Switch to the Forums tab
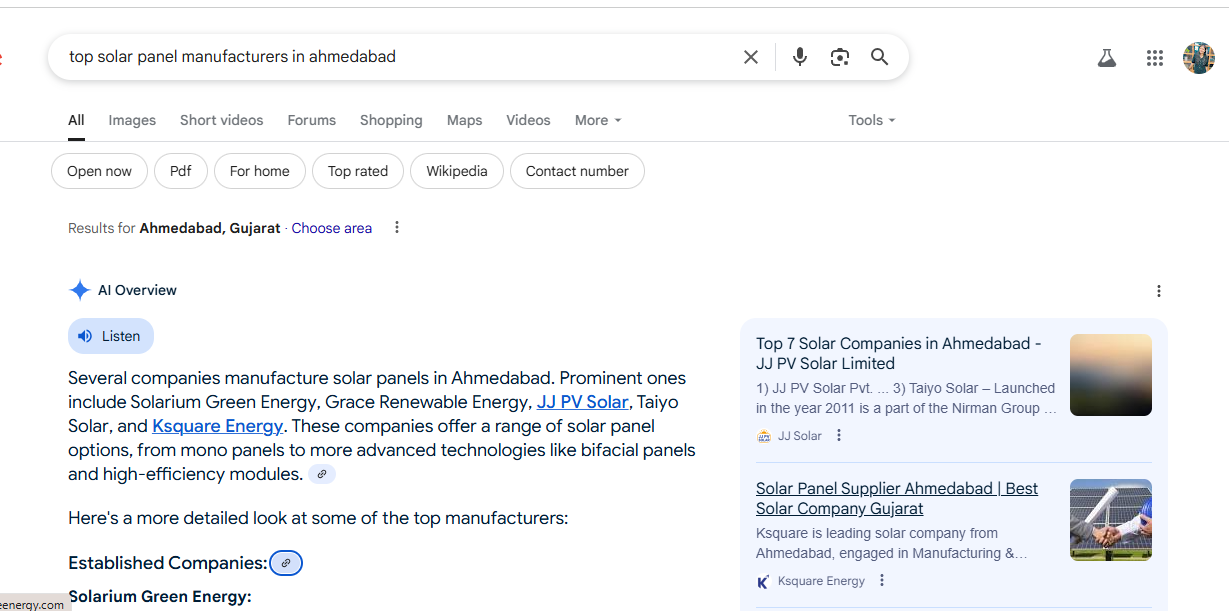 (312, 120)
